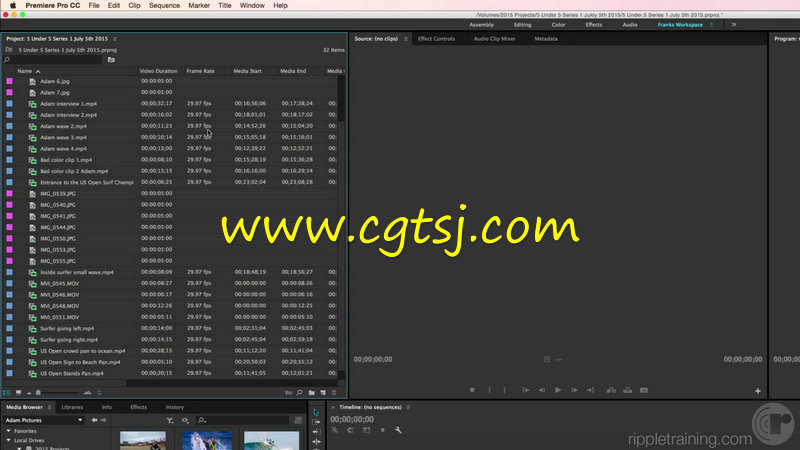The height and width of the screenshot is (450, 800).
Task: Switch to the Editing workspace
Action: coord(522,24)
